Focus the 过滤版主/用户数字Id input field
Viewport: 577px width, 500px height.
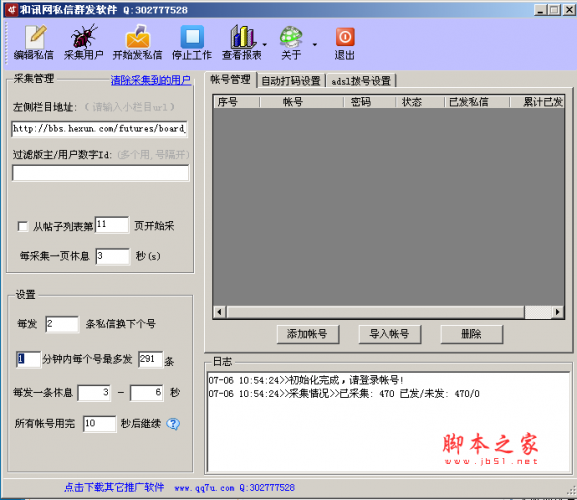coord(100,173)
